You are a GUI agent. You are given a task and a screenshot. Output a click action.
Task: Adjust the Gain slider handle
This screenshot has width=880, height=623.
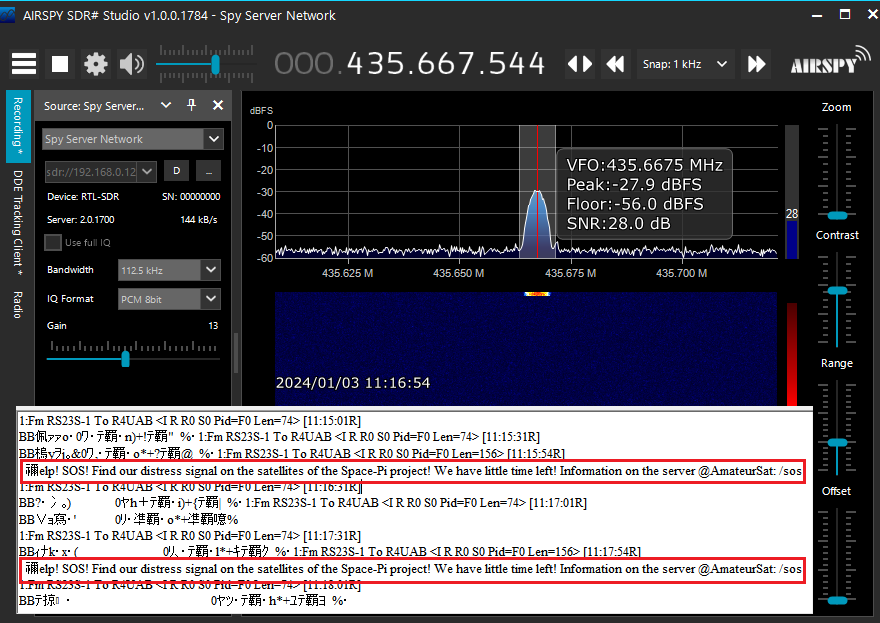(x=126, y=359)
